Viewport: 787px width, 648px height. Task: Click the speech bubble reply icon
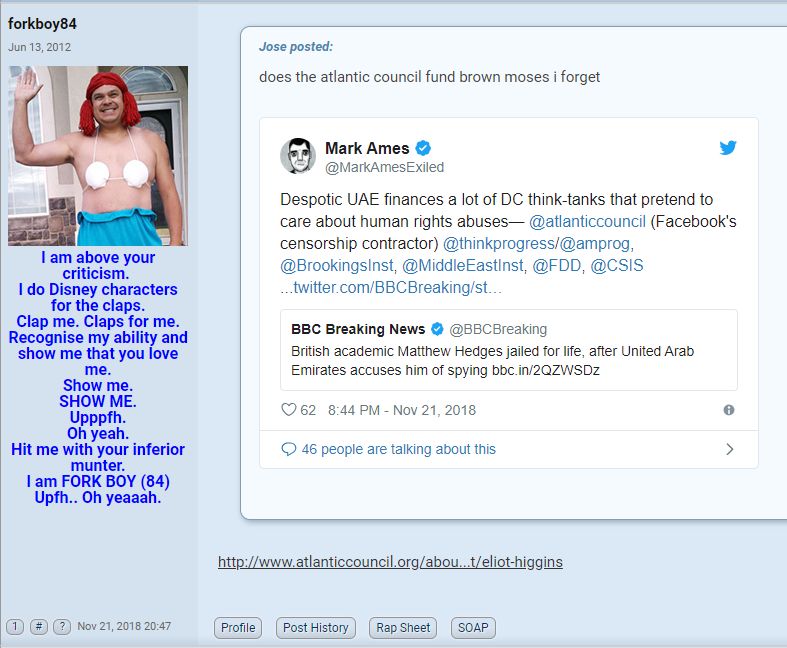click(x=289, y=449)
